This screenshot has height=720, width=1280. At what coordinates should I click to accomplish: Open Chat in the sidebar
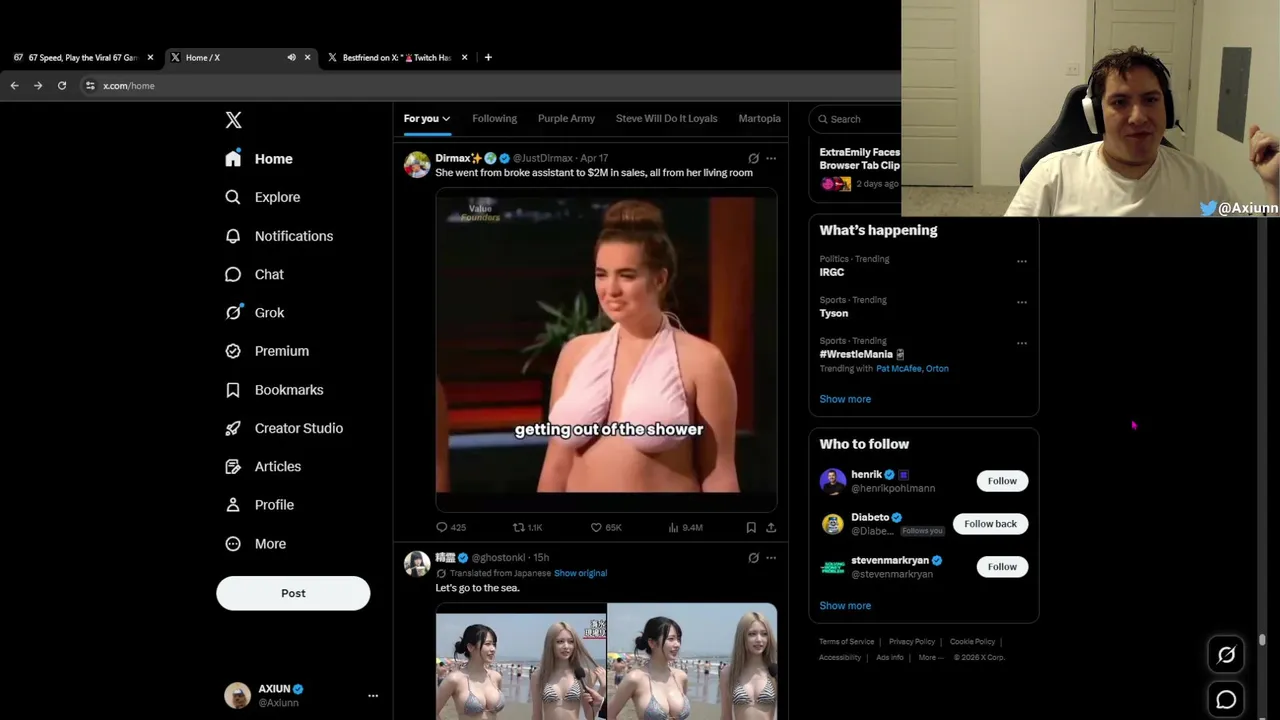255,274
